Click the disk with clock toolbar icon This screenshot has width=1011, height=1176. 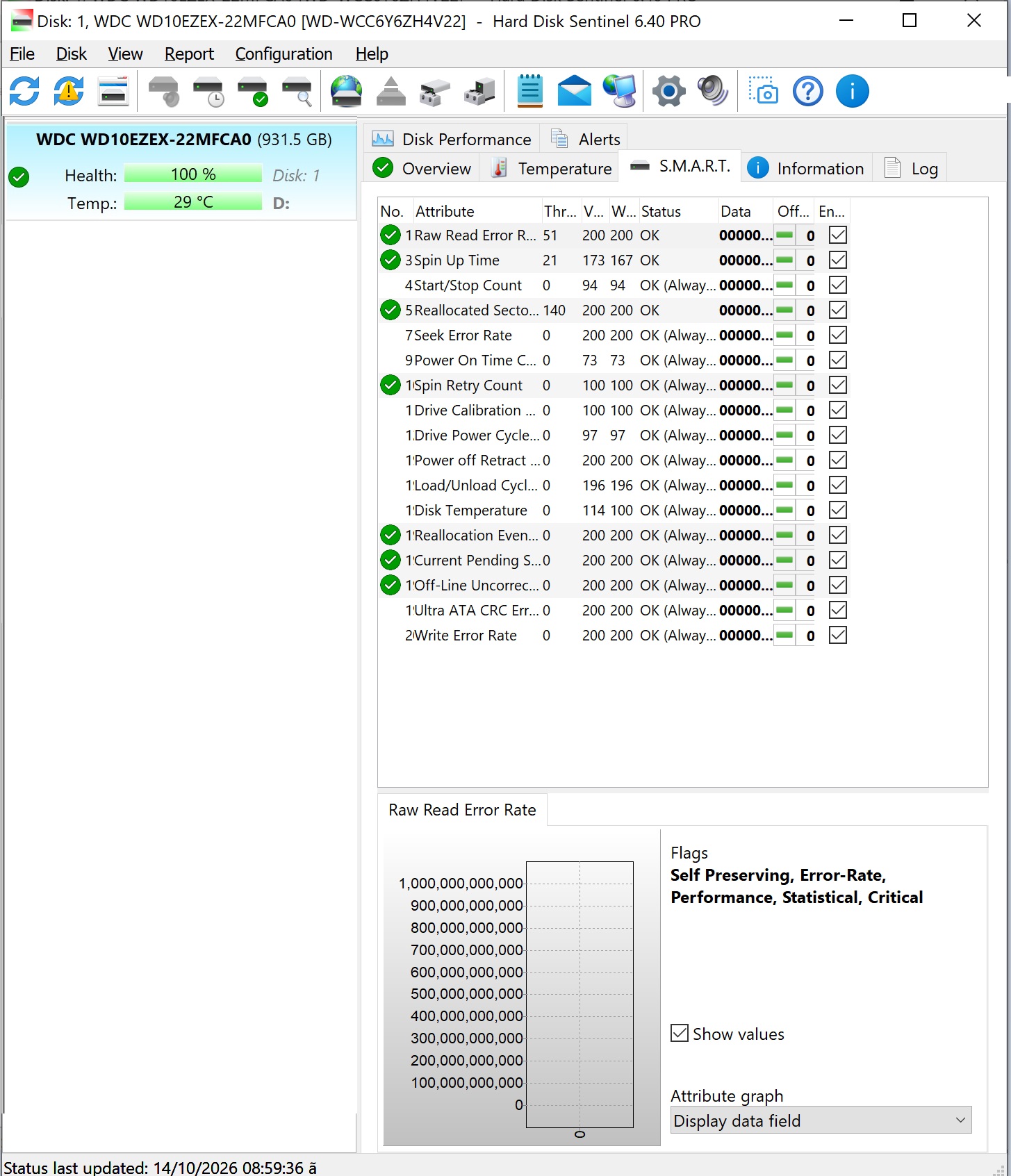(208, 91)
